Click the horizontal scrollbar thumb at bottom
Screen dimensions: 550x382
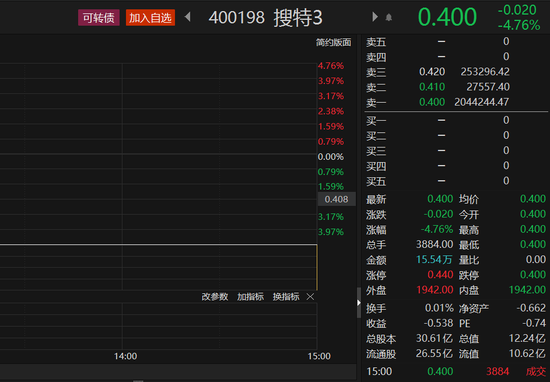138,381
